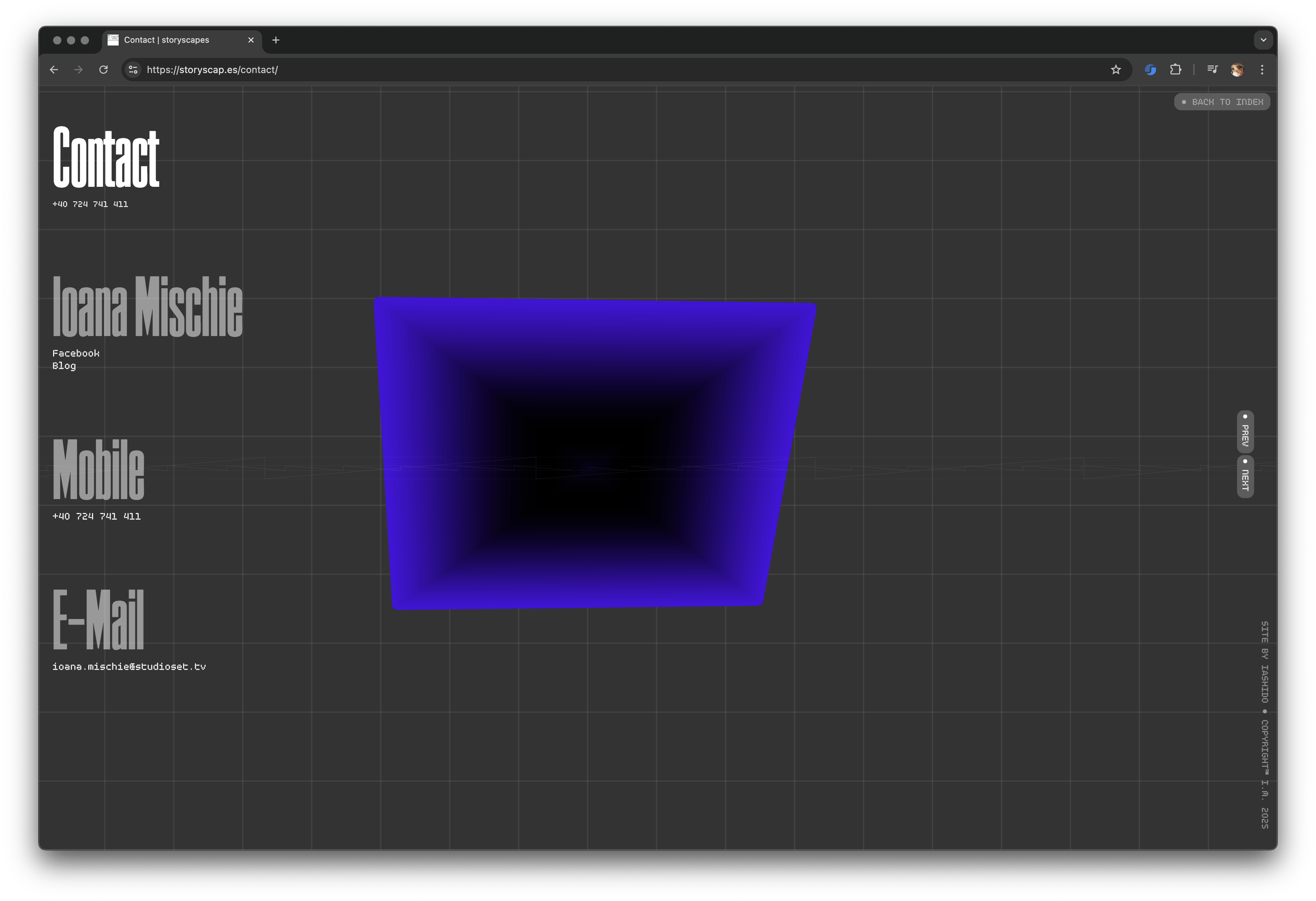Image resolution: width=1316 pixels, height=901 pixels.
Task: Open the Facebook link
Action: point(76,353)
